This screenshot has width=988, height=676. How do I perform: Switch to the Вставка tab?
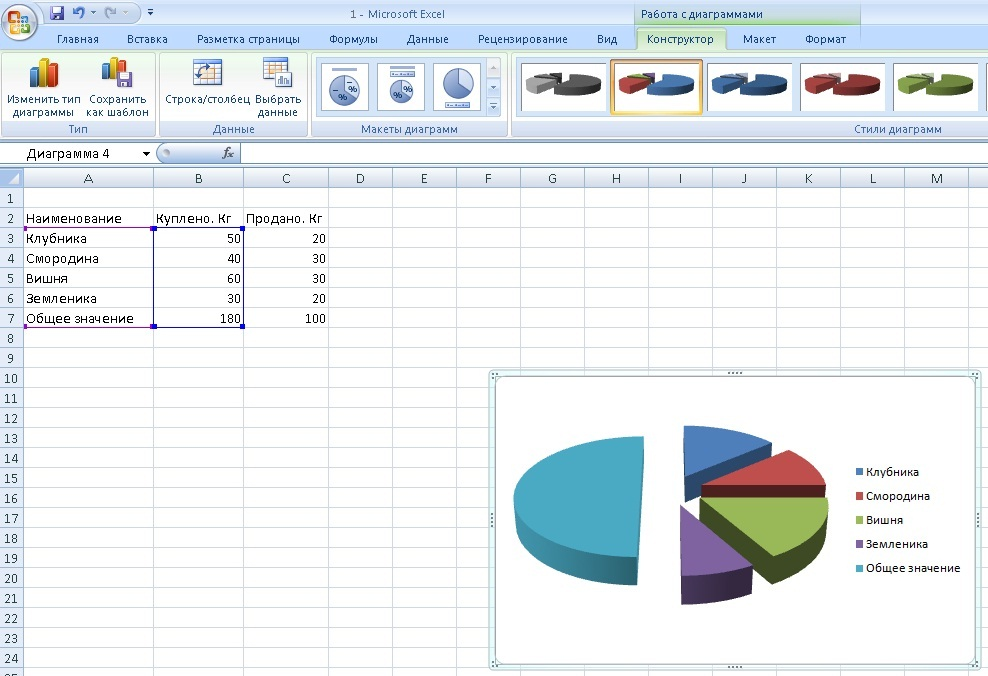tap(147, 39)
